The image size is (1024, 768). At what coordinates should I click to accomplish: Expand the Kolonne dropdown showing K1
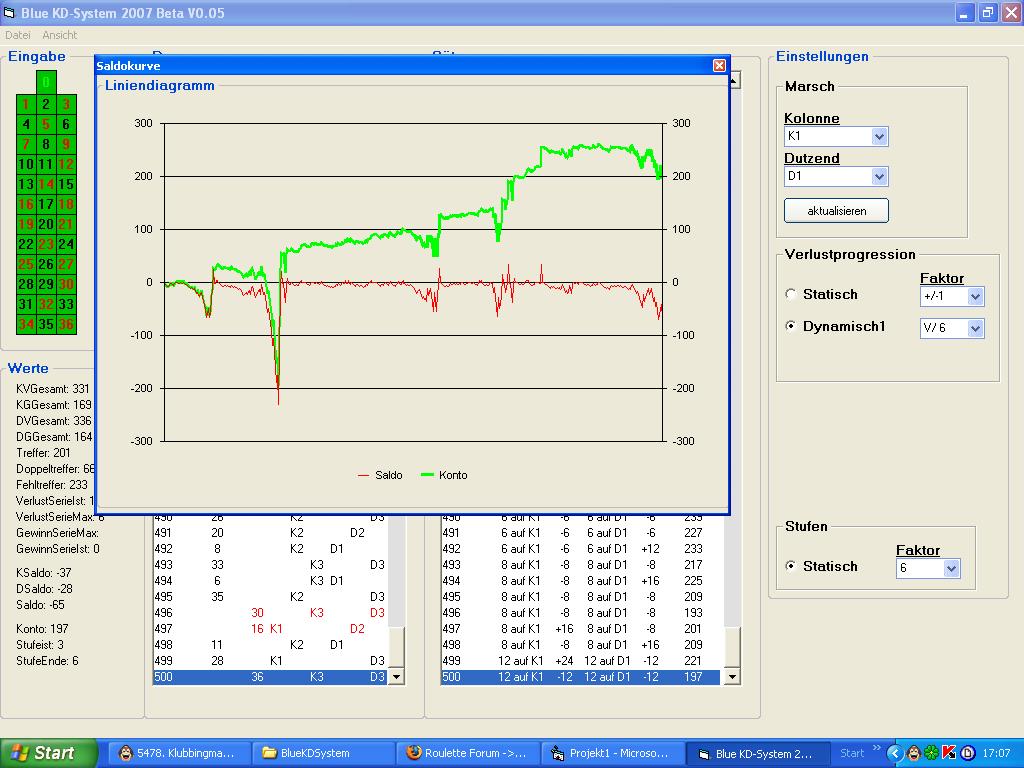(x=879, y=136)
